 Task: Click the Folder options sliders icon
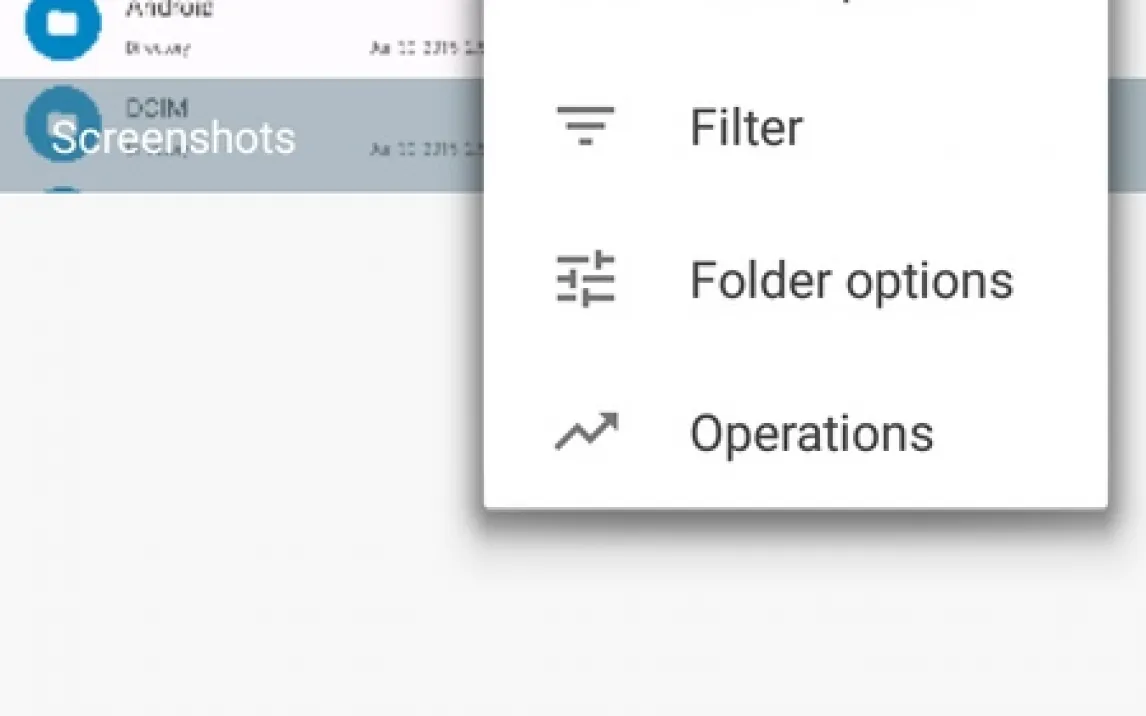[585, 279]
